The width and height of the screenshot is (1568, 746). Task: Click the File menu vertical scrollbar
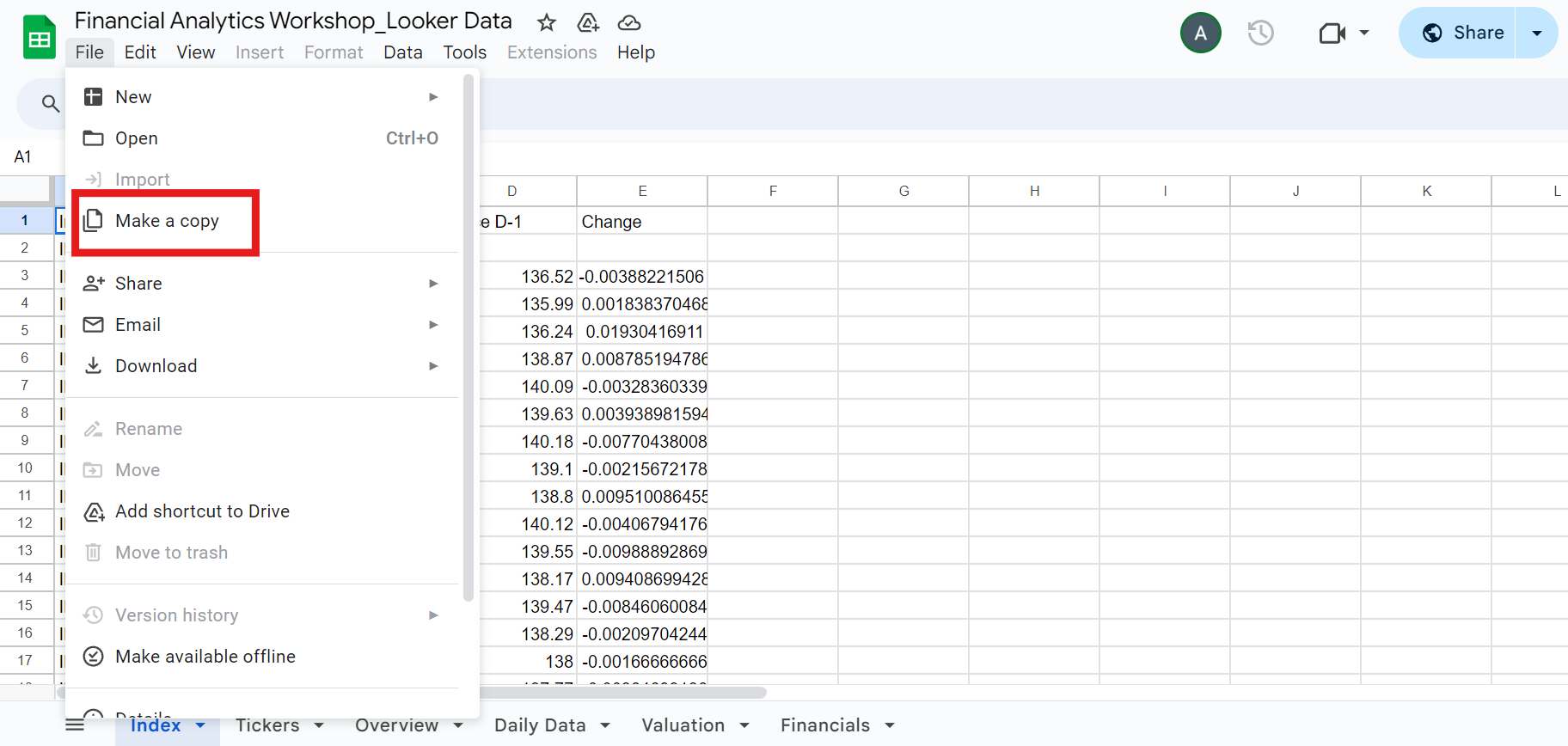[x=469, y=338]
